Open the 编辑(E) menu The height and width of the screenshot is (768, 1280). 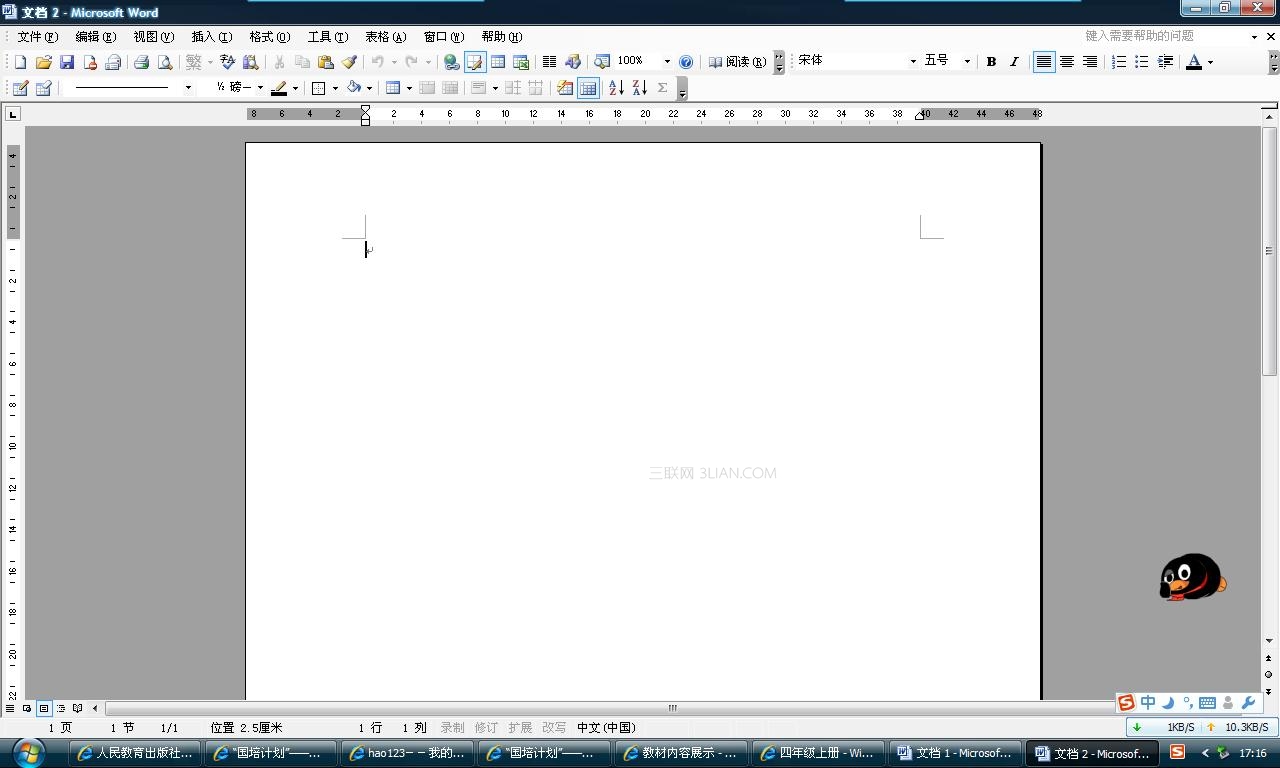click(x=96, y=37)
